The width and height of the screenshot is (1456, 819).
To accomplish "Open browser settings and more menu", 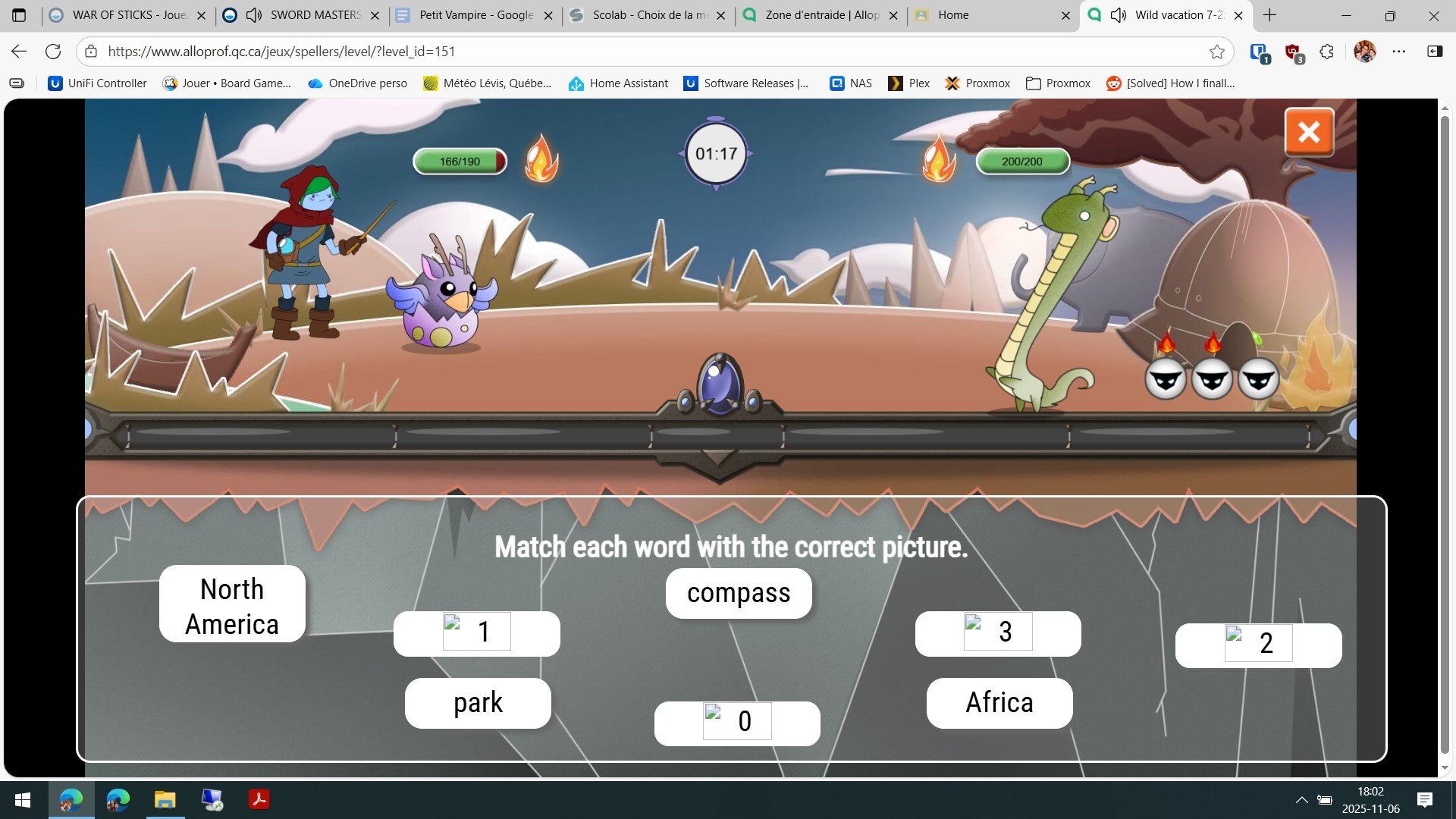I will (1399, 52).
